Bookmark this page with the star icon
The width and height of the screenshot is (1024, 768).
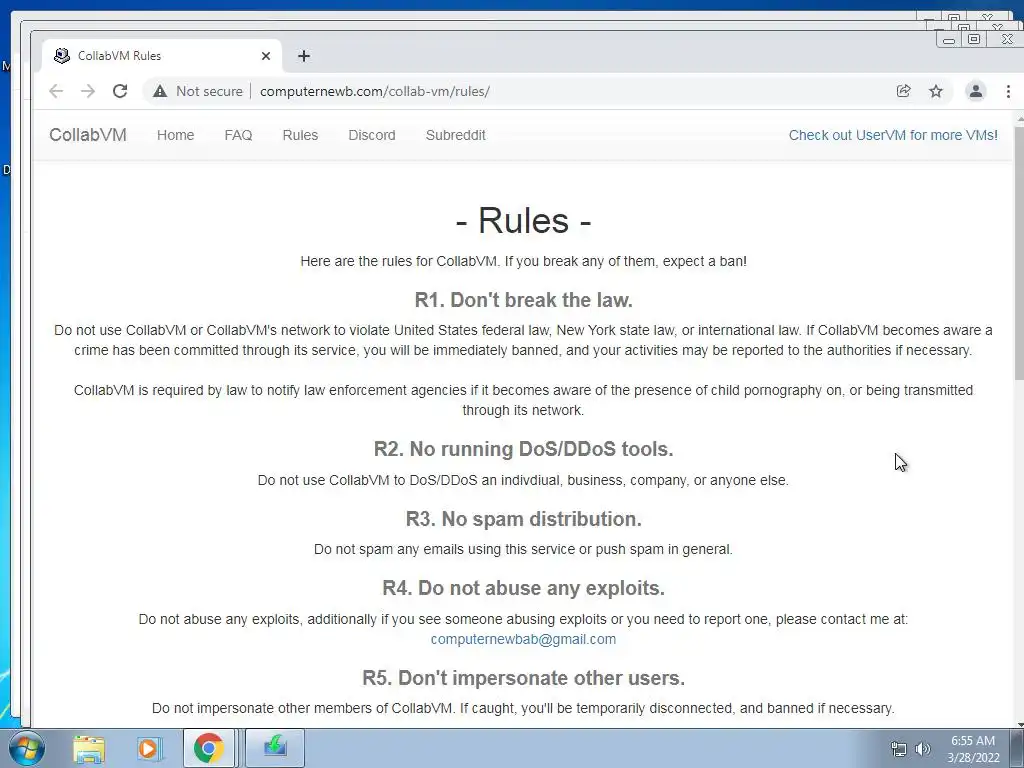936,91
